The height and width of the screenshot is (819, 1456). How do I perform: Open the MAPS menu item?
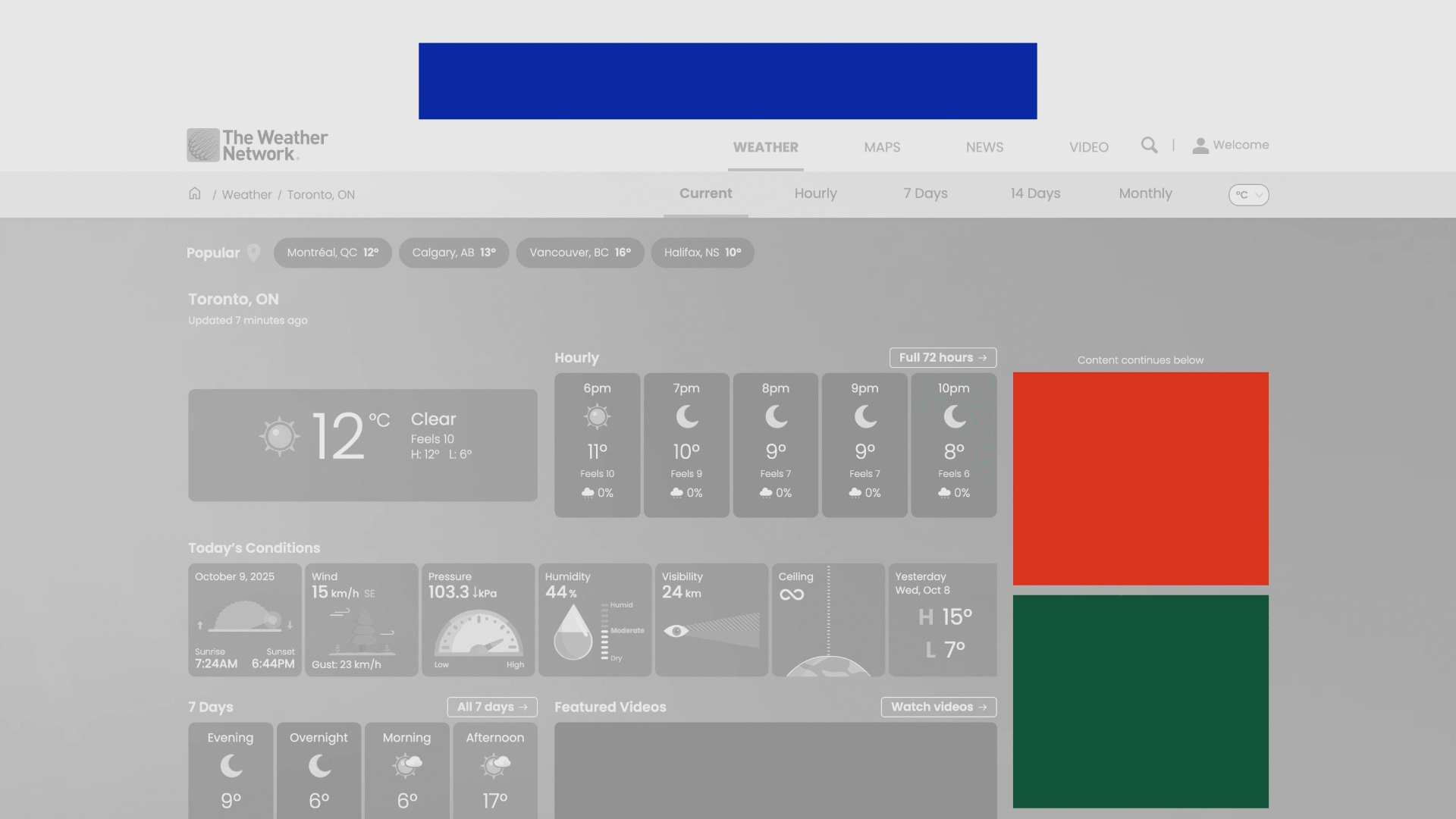(x=882, y=147)
